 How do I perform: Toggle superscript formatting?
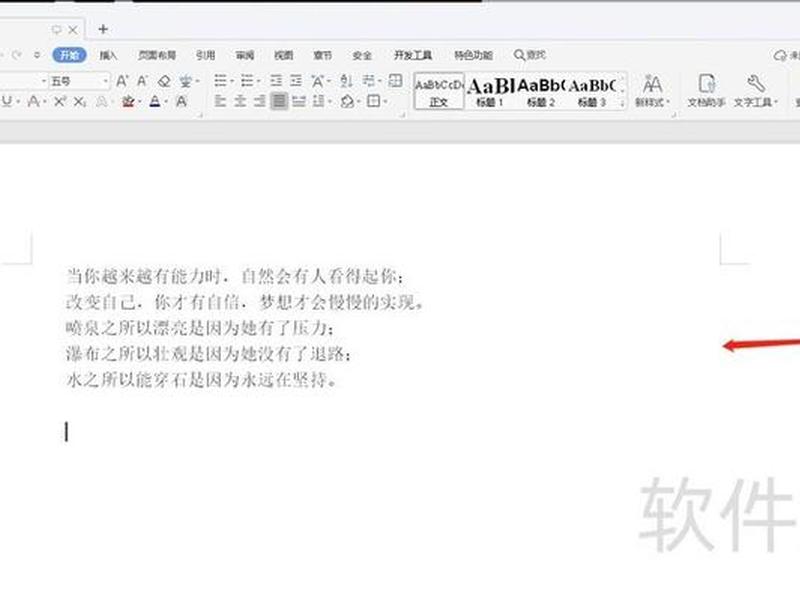point(60,102)
